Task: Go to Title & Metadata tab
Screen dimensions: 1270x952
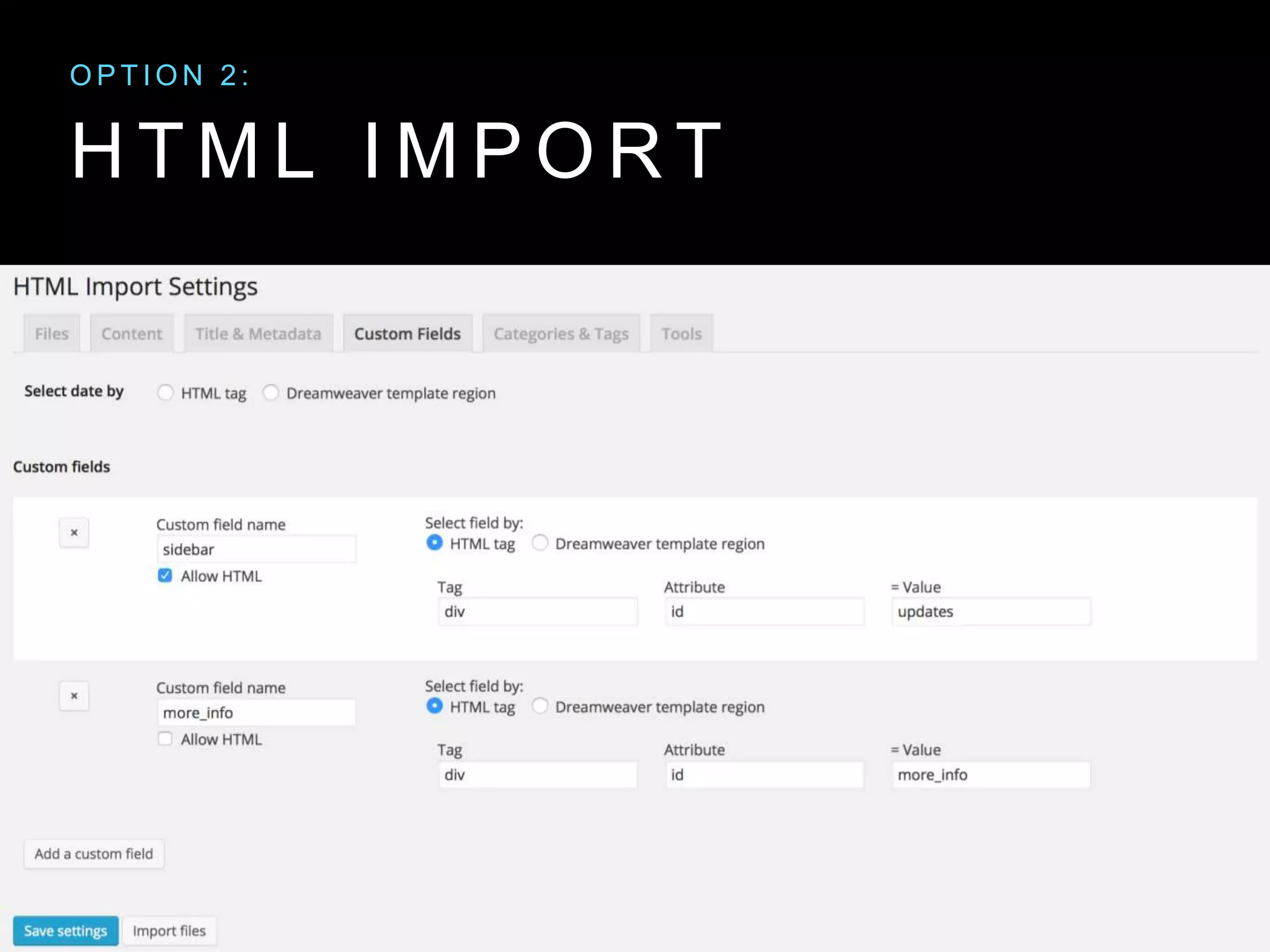Action: coord(258,333)
